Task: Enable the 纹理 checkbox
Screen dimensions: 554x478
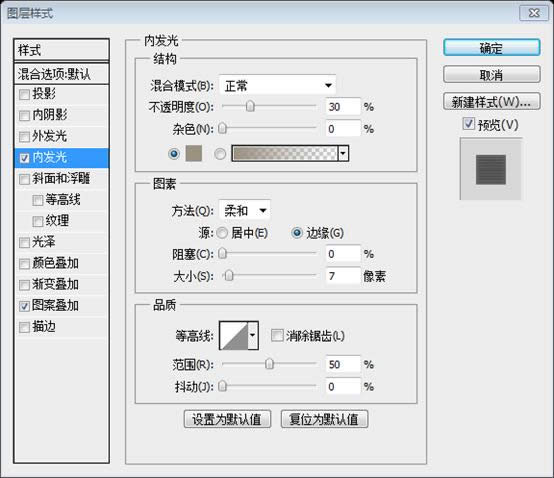Action: tap(37, 222)
